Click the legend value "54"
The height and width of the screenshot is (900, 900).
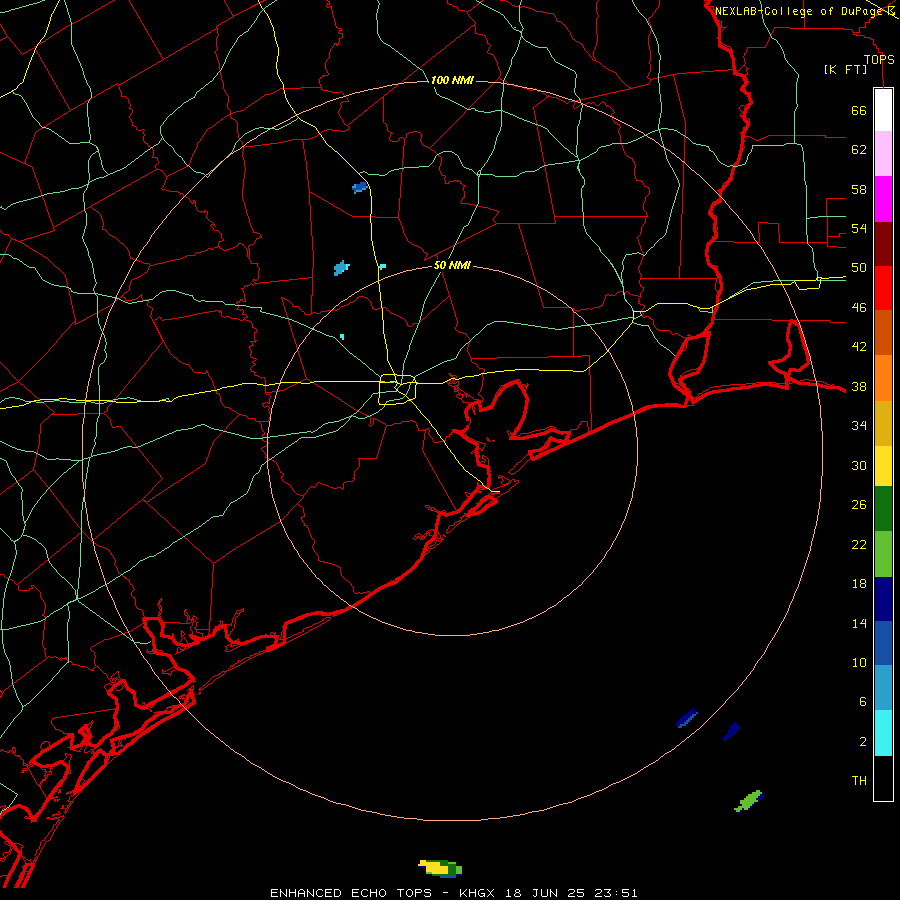tap(859, 228)
